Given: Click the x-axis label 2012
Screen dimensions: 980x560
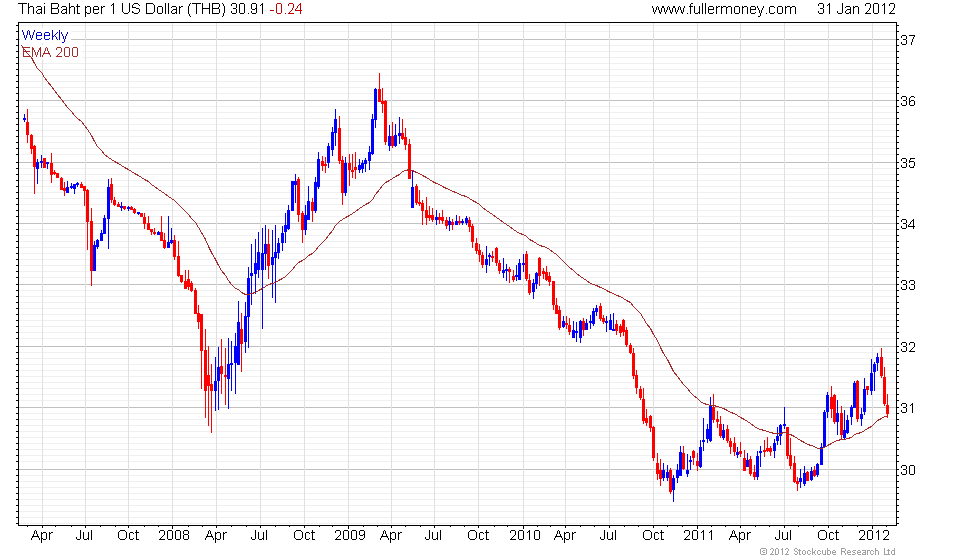Looking at the screenshot, I should (x=874, y=536).
